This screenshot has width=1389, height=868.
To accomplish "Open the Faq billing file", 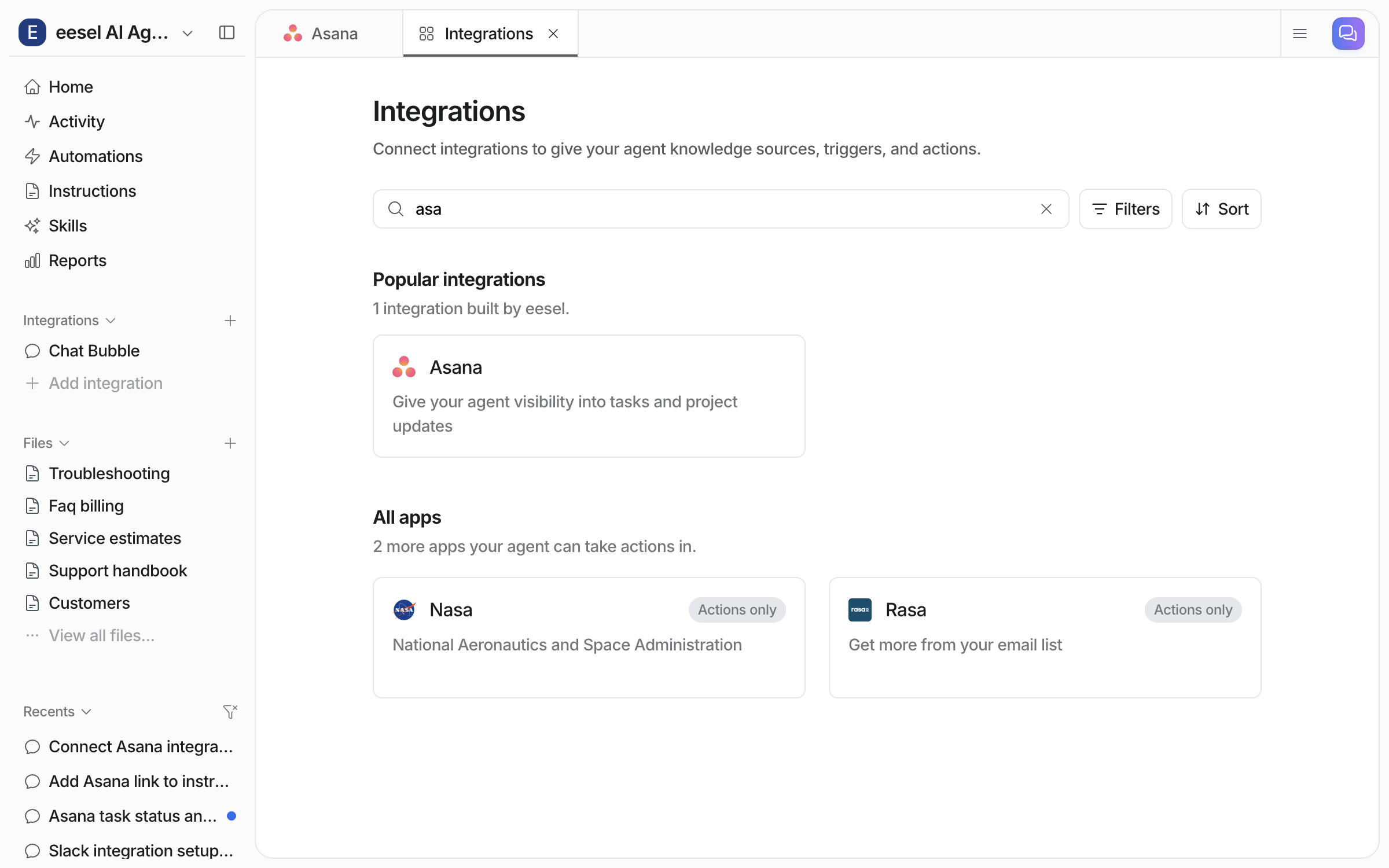I will 127,506.
